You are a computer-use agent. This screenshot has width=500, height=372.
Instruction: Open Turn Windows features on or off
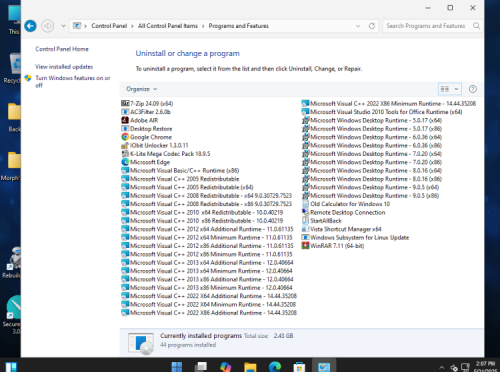(x=73, y=82)
